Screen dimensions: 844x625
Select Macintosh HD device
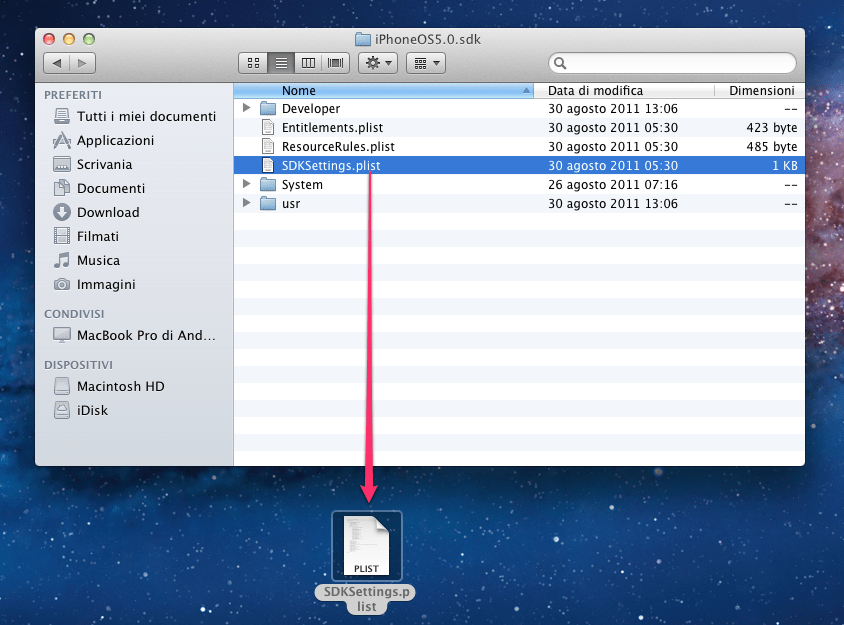point(109,387)
